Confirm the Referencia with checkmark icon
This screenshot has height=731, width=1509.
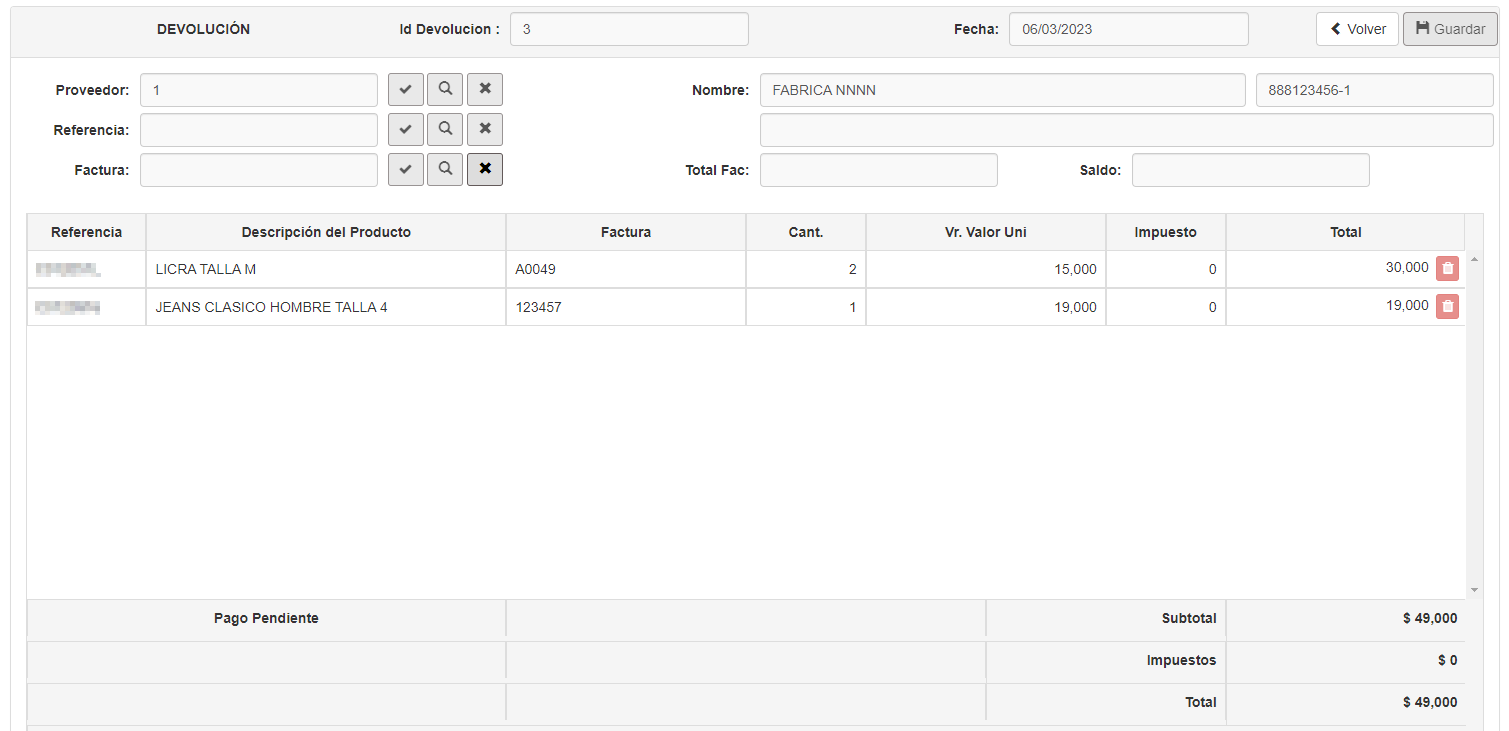point(405,130)
